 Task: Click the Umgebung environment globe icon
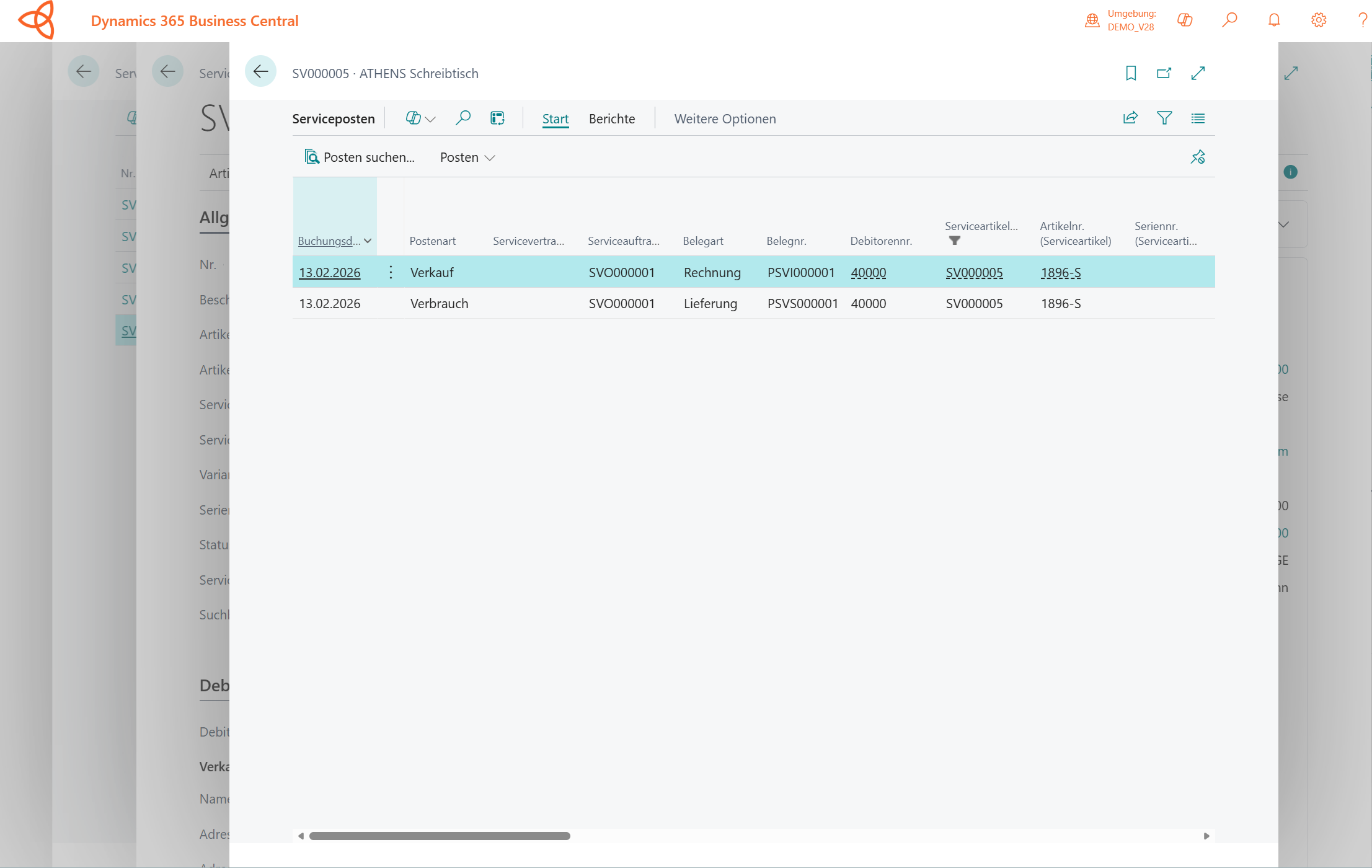(1092, 20)
